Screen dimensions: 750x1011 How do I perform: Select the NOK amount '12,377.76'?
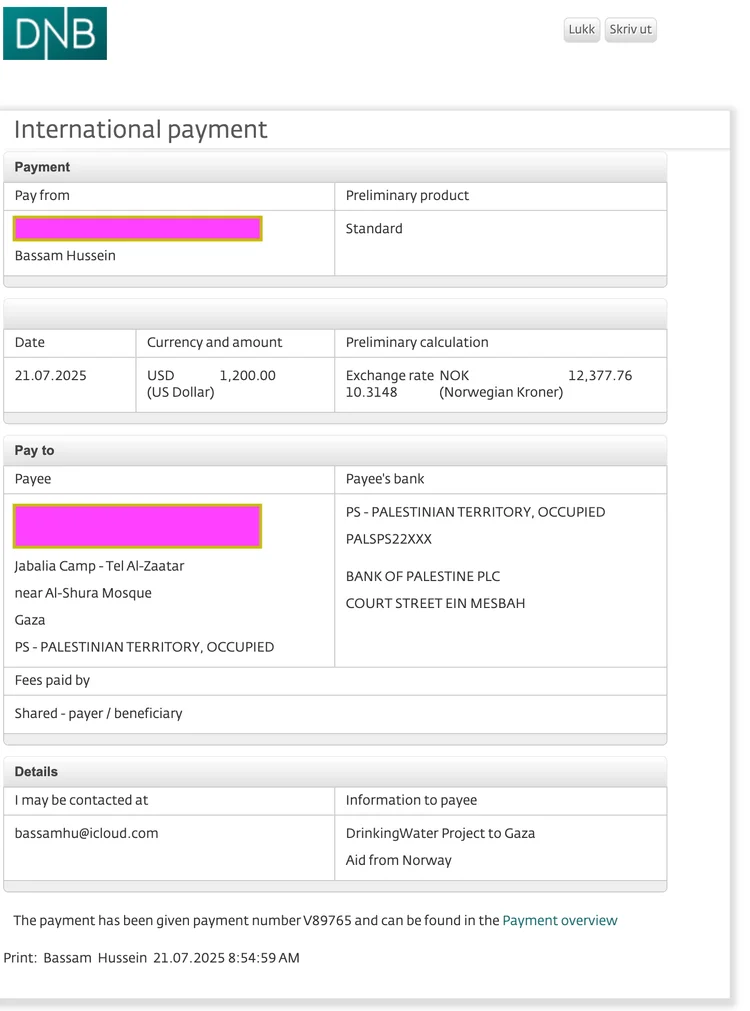tap(600, 375)
